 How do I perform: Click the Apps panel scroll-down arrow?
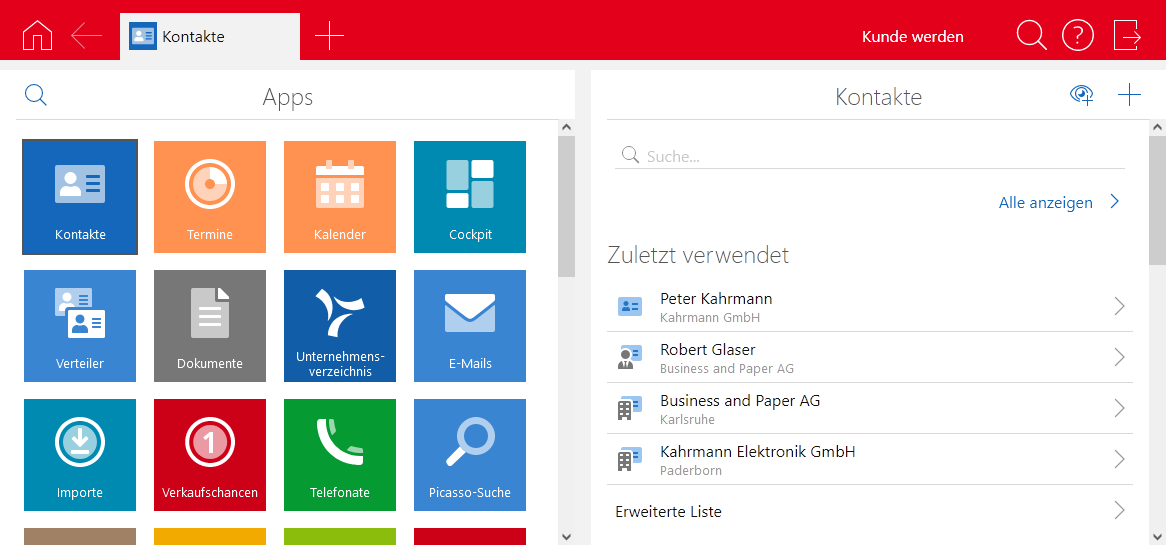pyautogui.click(x=566, y=537)
